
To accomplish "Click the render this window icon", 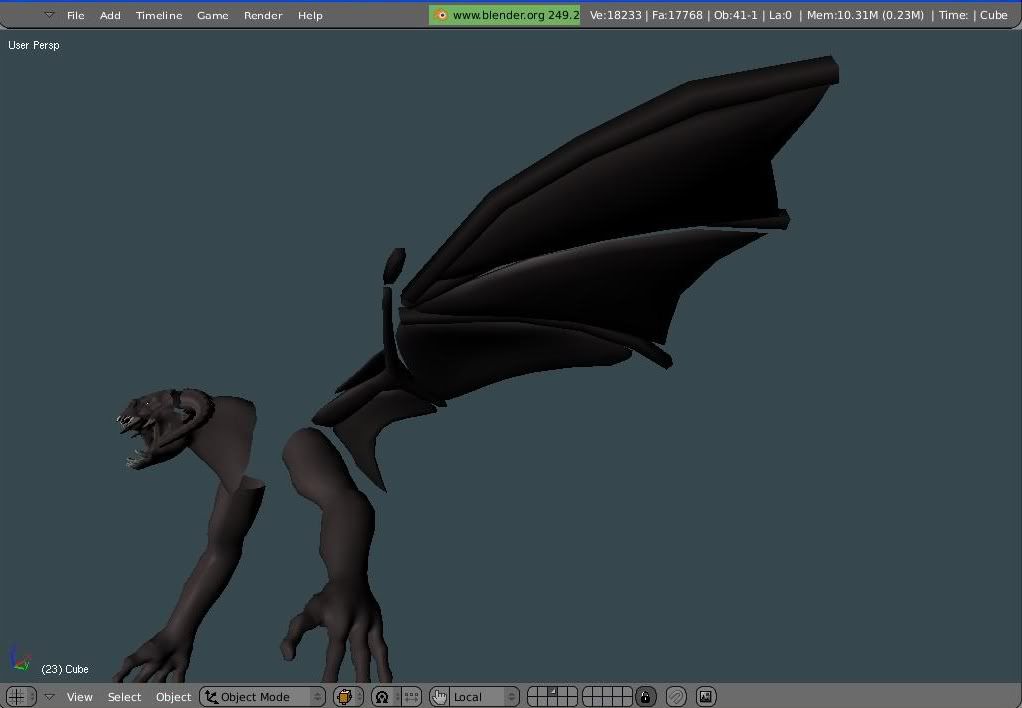I will [x=705, y=697].
